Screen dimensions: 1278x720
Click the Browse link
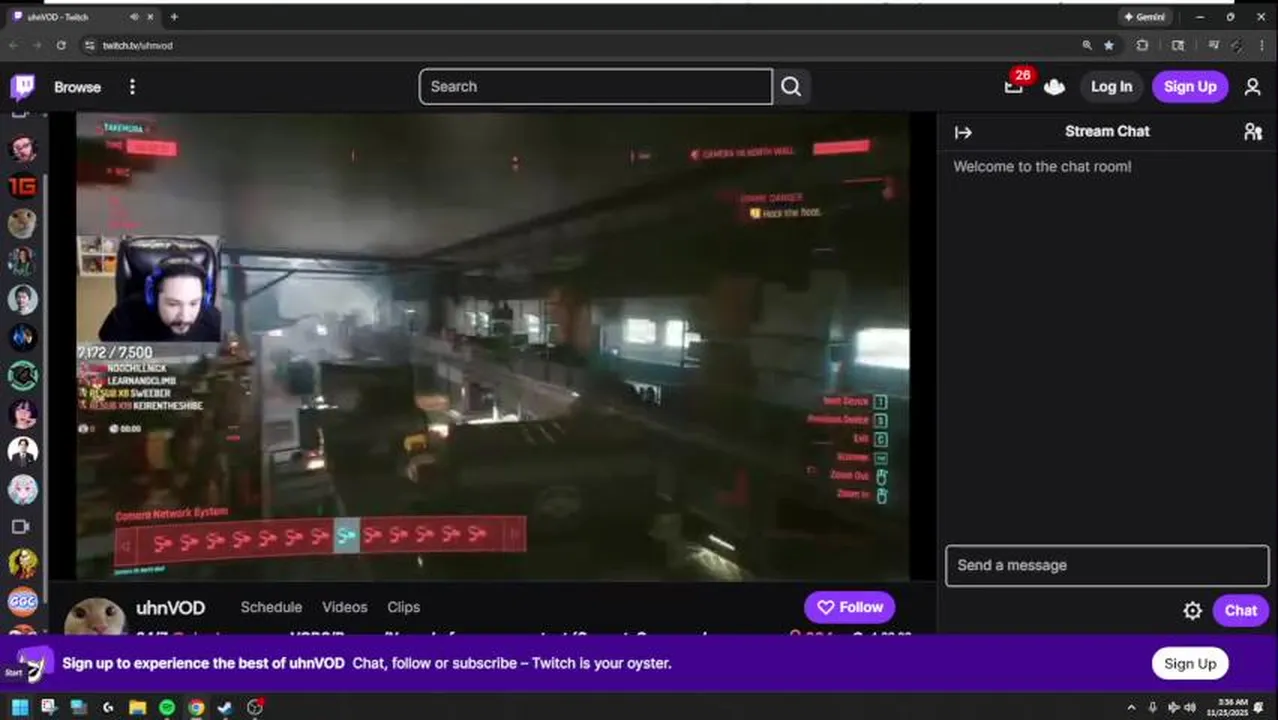coord(77,87)
